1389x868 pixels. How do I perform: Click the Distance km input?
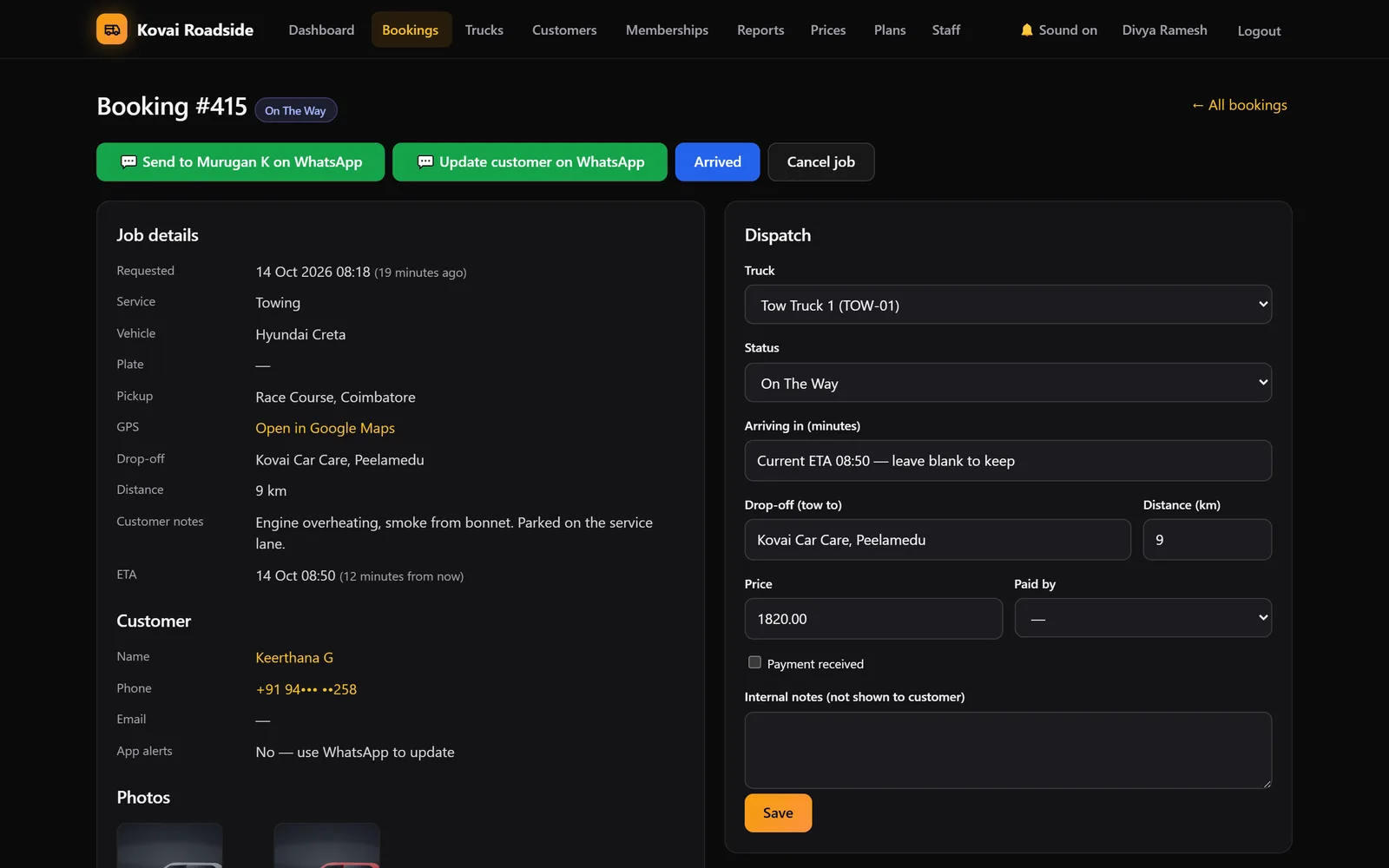(1208, 540)
